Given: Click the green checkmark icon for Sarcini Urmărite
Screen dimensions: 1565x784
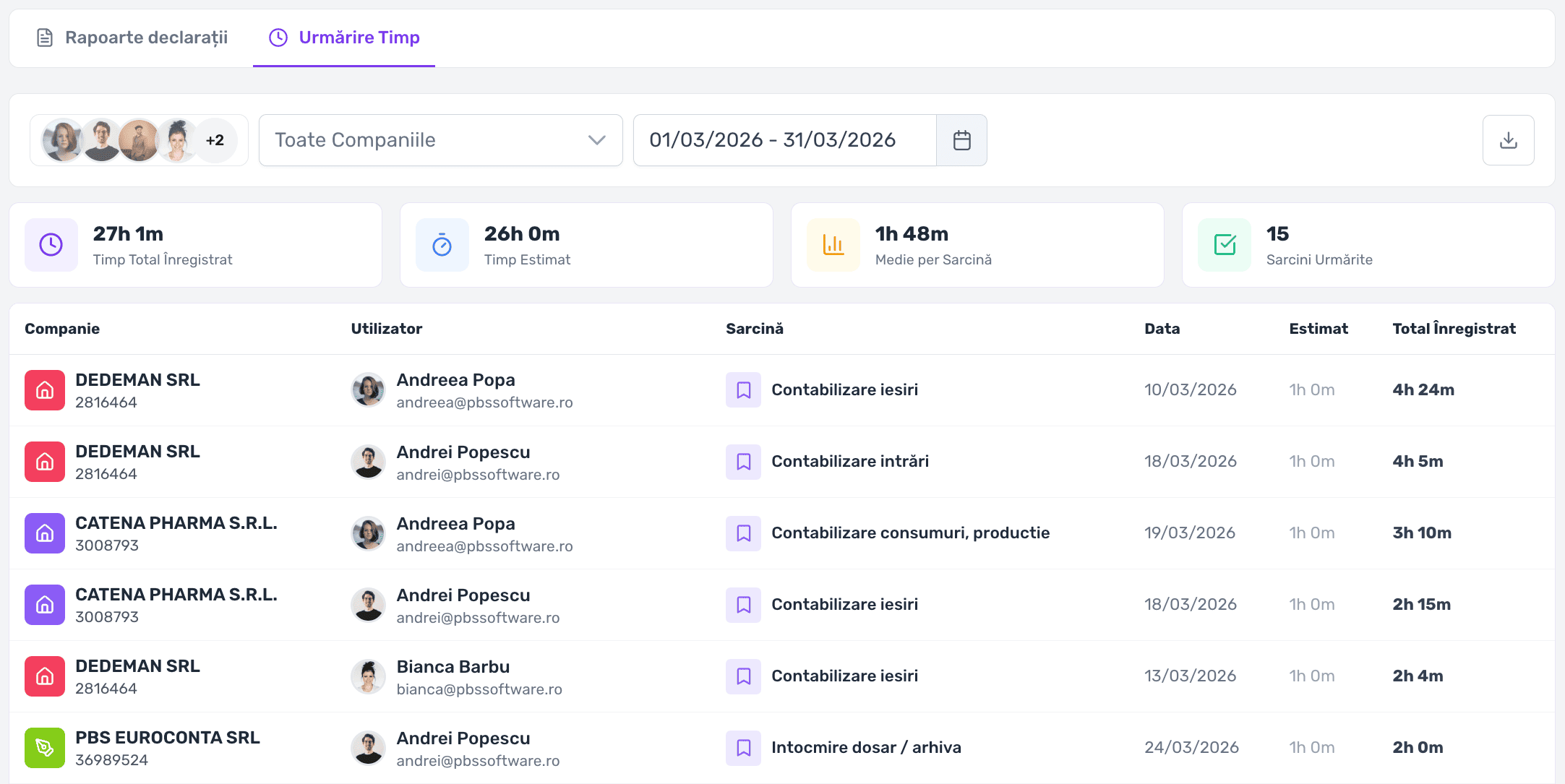Looking at the screenshot, I should point(1224,245).
